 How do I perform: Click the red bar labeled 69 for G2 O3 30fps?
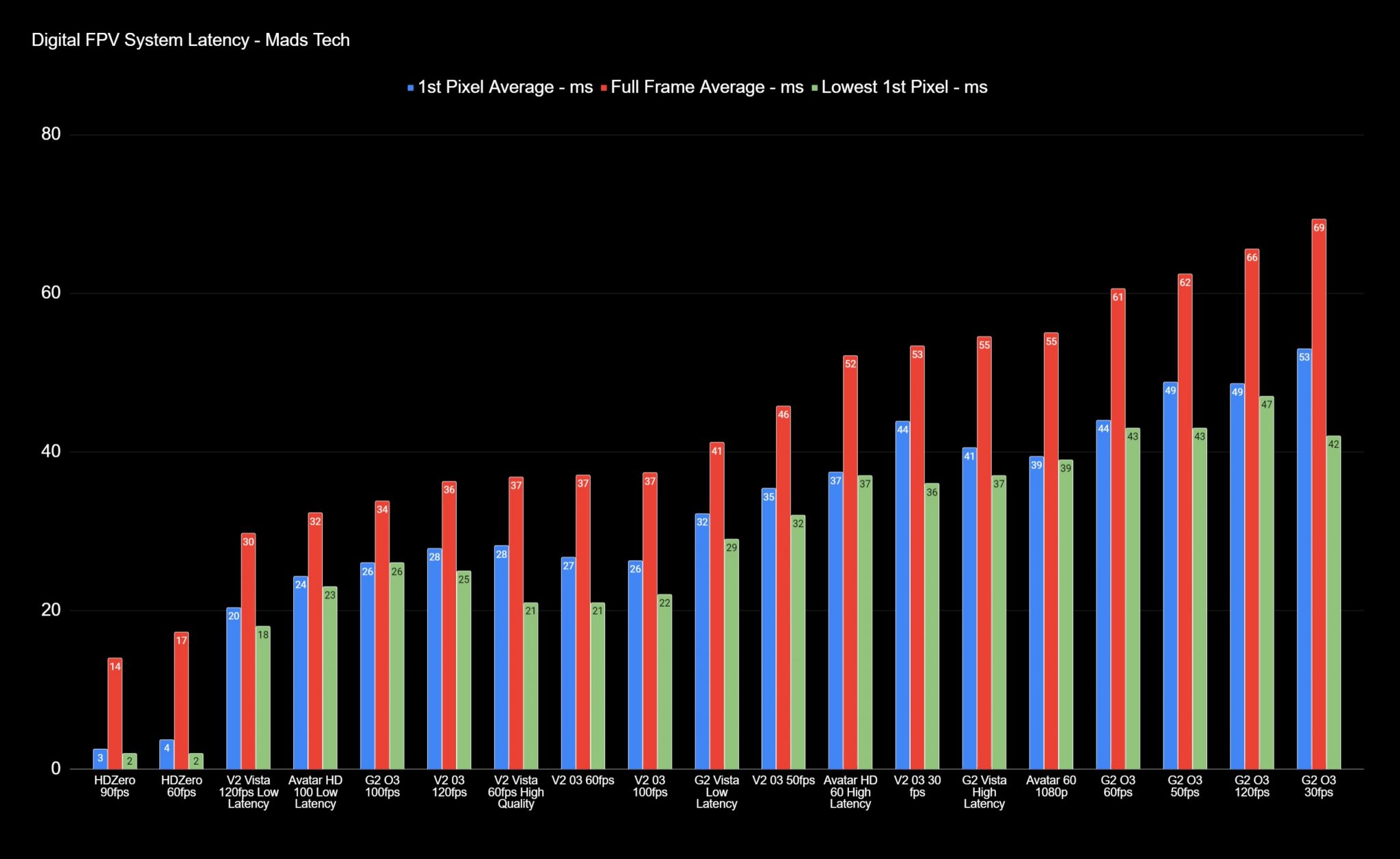(x=1319, y=492)
